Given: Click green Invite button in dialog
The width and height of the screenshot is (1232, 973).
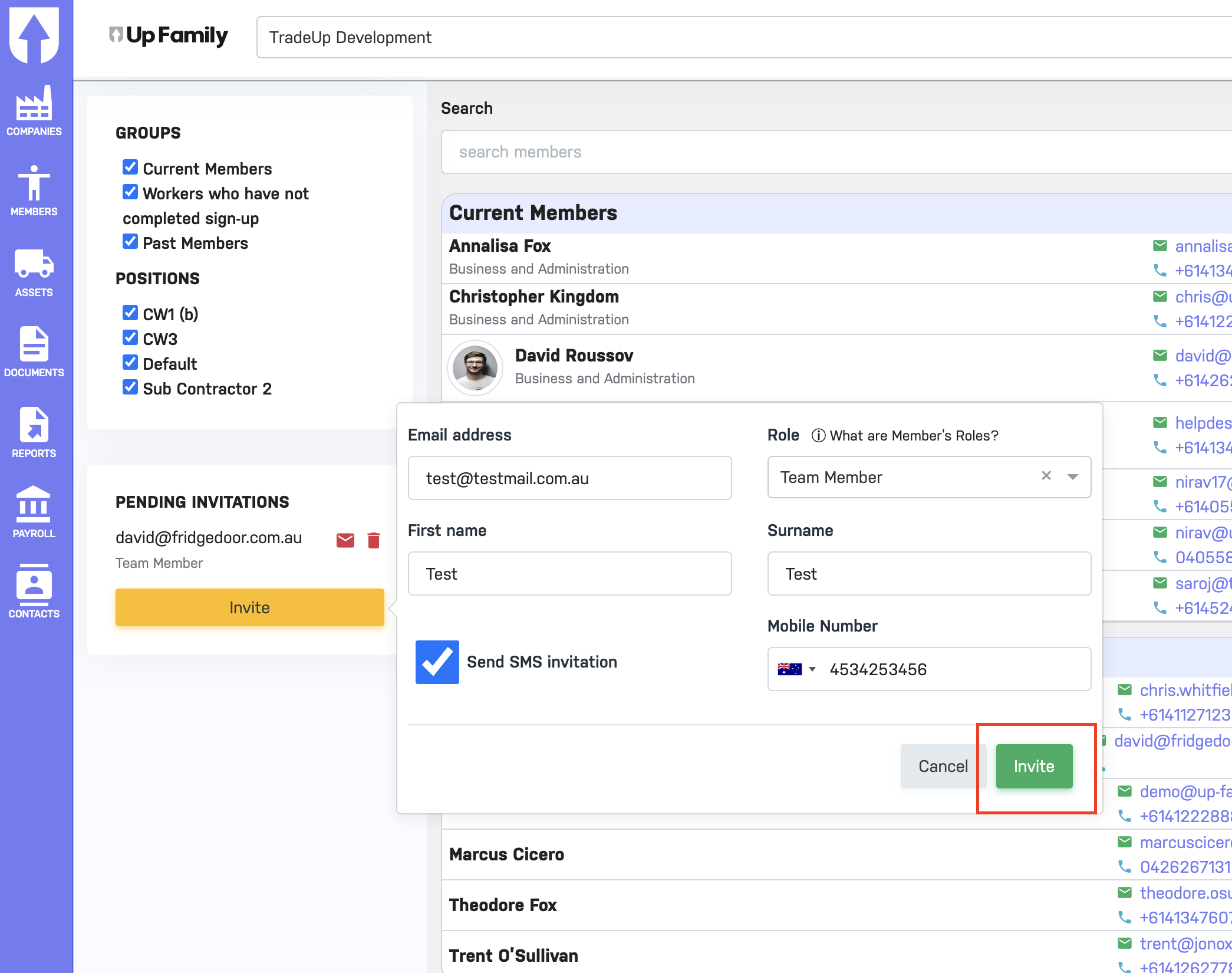Looking at the screenshot, I should click(1034, 766).
